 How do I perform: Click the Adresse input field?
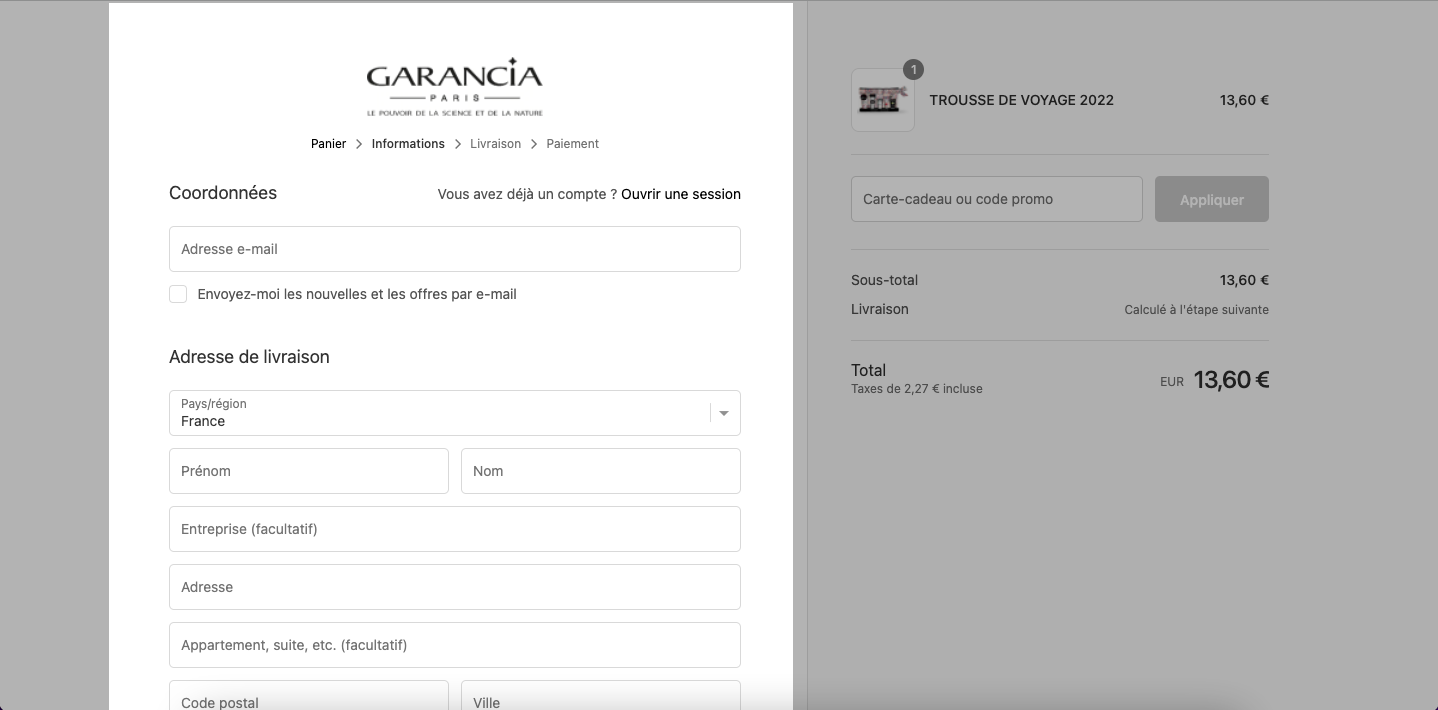[455, 587]
